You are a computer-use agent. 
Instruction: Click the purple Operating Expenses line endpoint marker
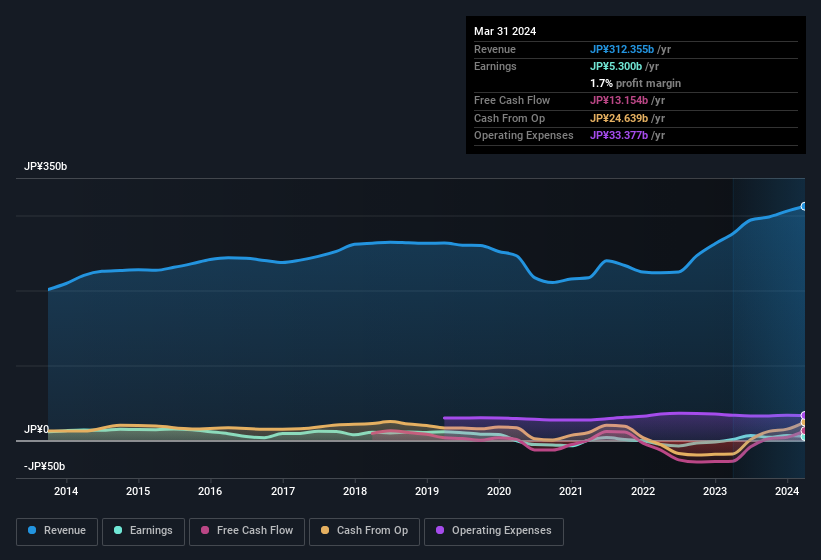(x=804, y=415)
